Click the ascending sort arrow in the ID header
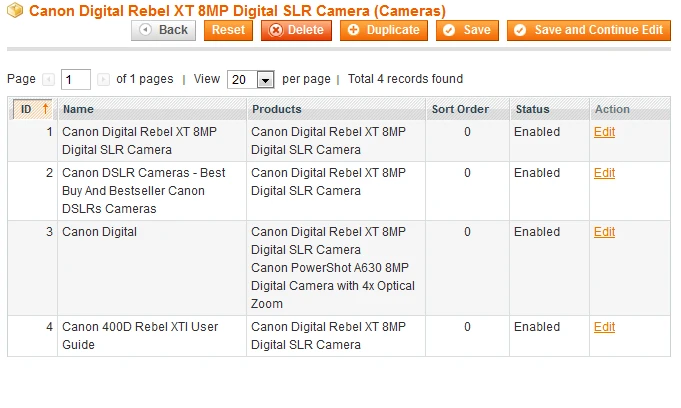 click(45, 109)
